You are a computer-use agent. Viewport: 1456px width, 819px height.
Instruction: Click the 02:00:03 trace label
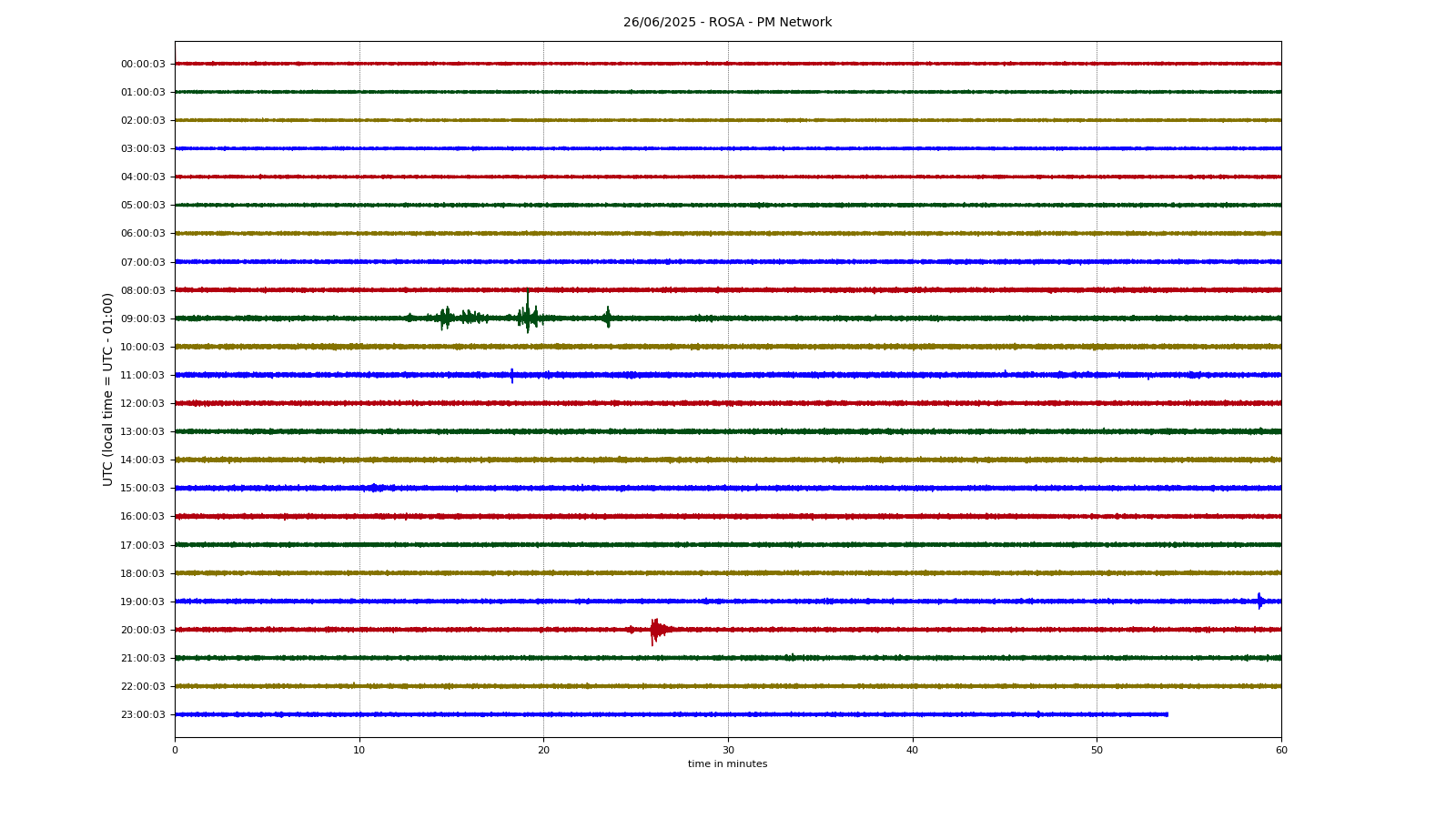[143, 120]
